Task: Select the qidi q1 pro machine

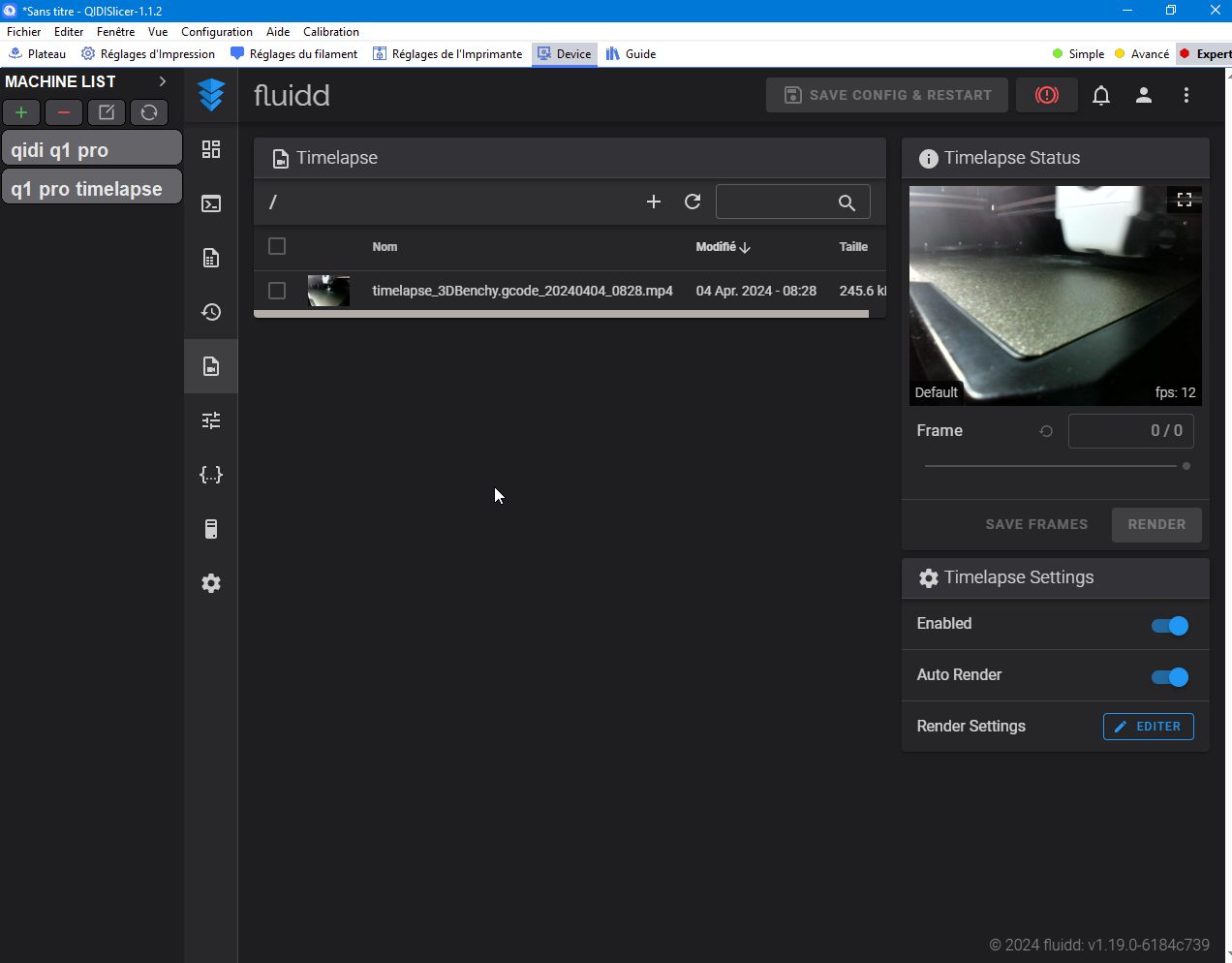Action: click(x=92, y=149)
